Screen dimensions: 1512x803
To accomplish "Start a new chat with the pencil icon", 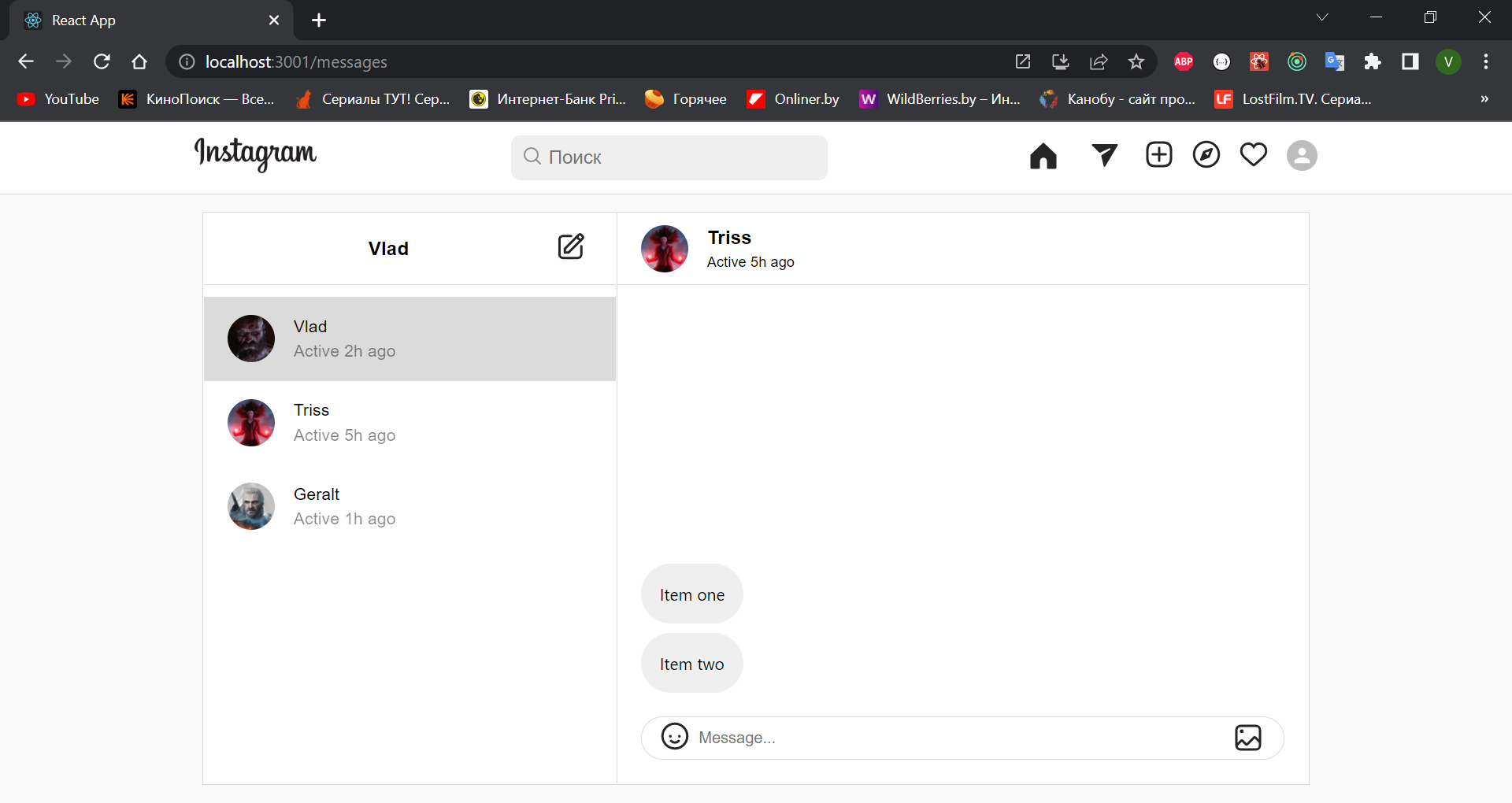I will coord(572,246).
